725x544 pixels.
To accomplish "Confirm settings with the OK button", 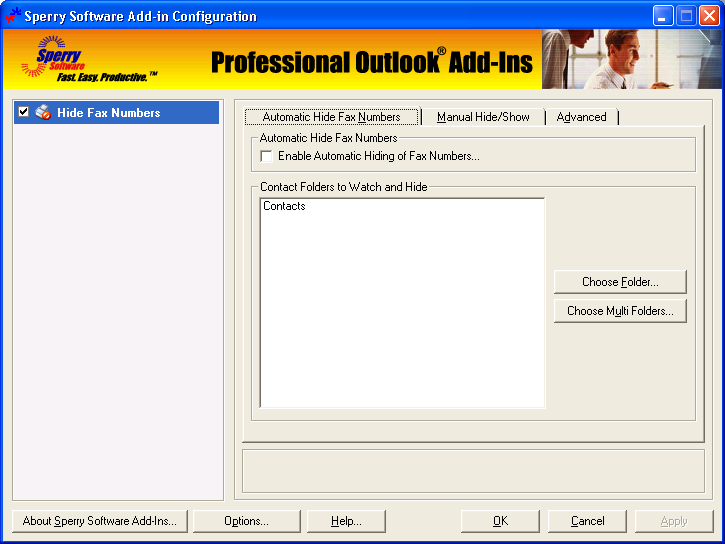I will click(500, 521).
